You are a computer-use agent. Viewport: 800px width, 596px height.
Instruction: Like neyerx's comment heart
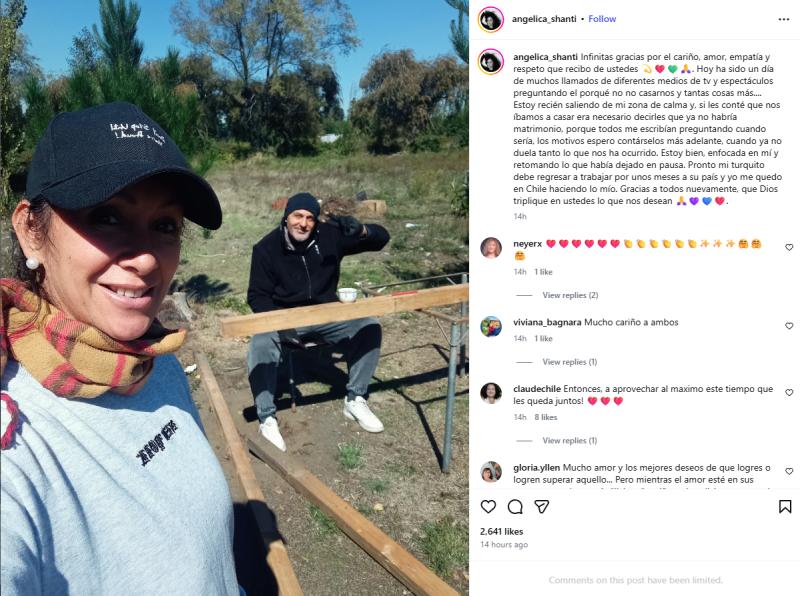tap(789, 247)
